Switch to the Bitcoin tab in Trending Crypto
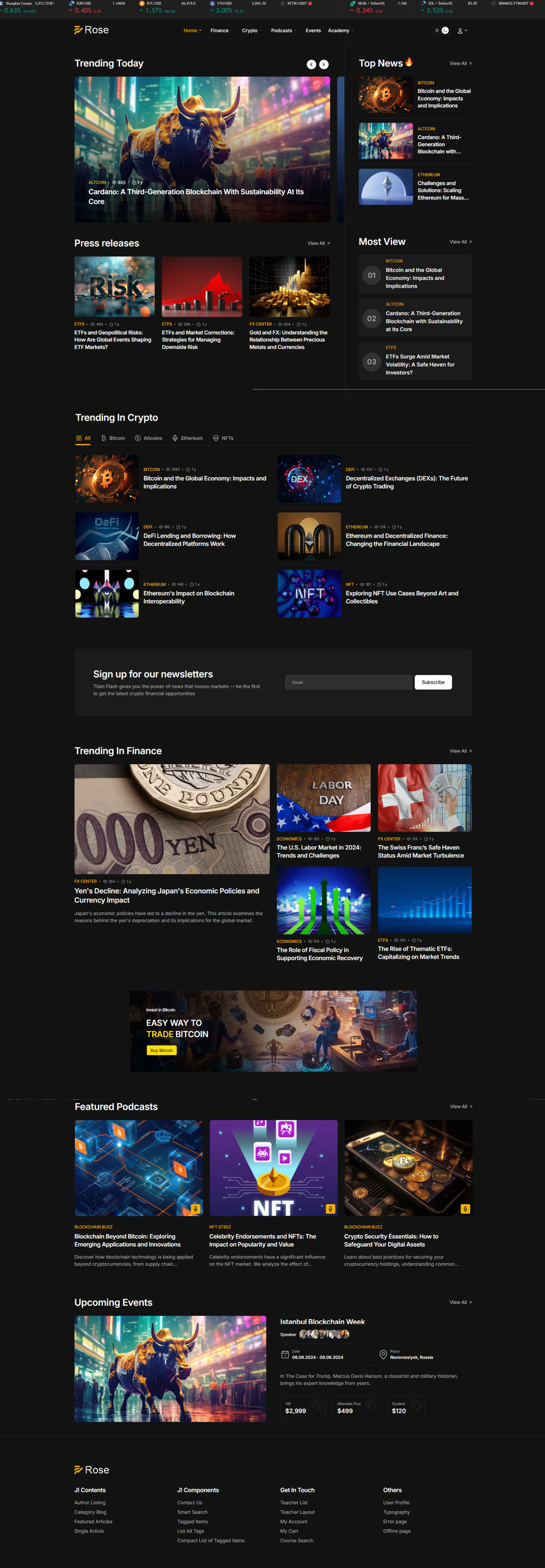Viewport: 545px width, 1568px height. tap(113, 438)
